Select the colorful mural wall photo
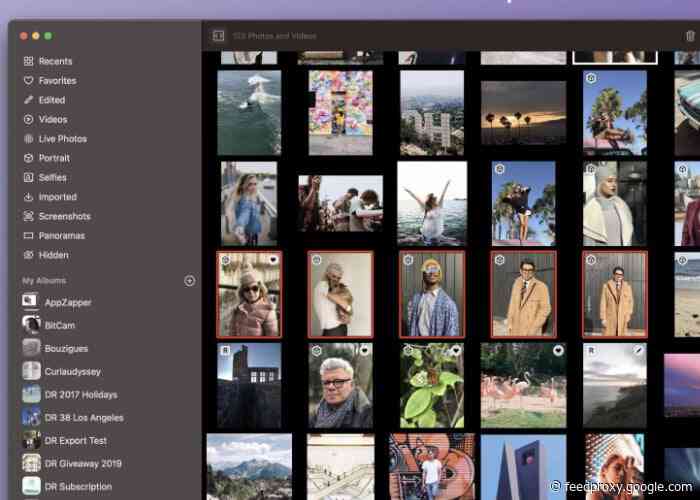The width and height of the screenshot is (700, 500). [x=341, y=112]
